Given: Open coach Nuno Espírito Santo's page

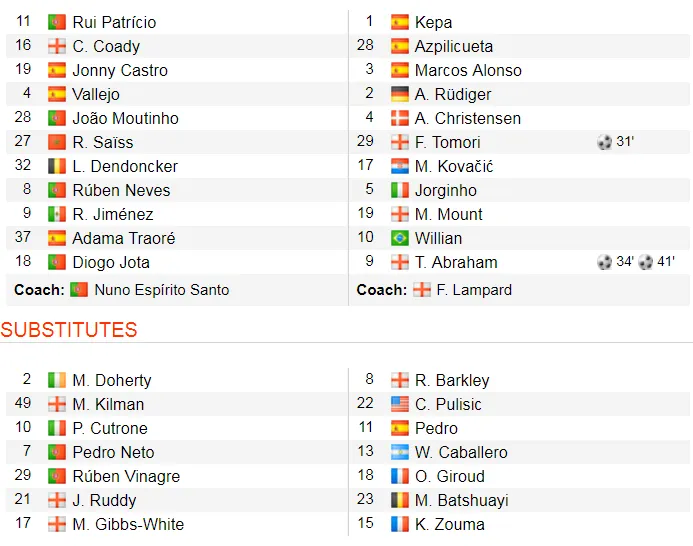Looking at the screenshot, I should (161, 290).
